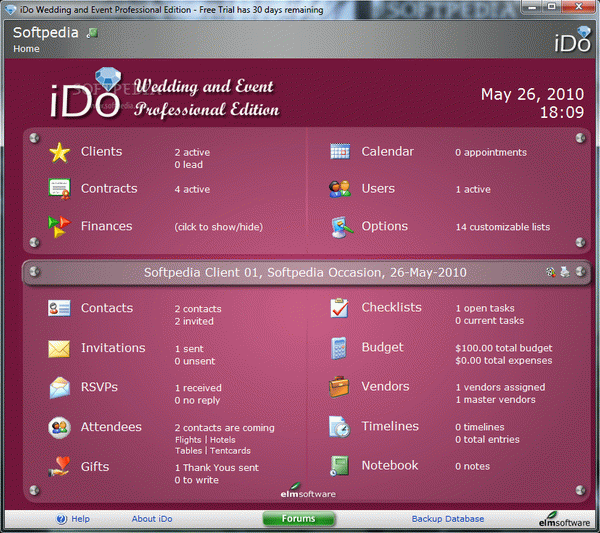Click '0 unsent' under Invitations
The height and width of the screenshot is (533, 600).
[x=195, y=361]
